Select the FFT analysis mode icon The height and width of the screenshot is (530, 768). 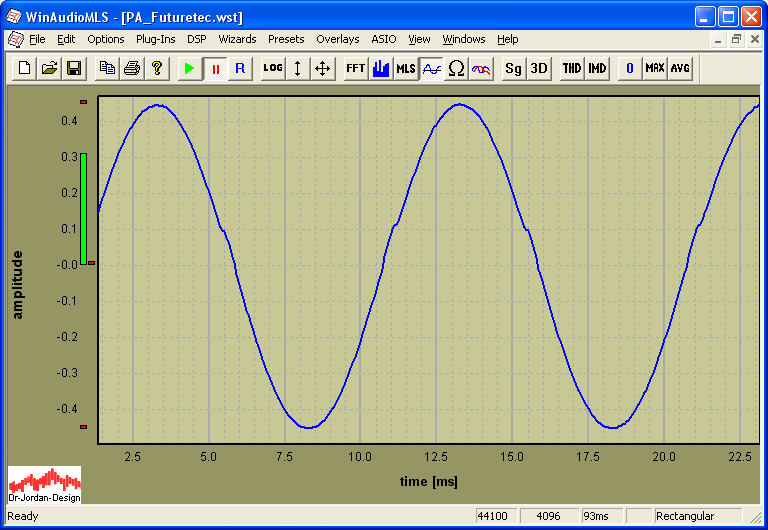(355, 68)
